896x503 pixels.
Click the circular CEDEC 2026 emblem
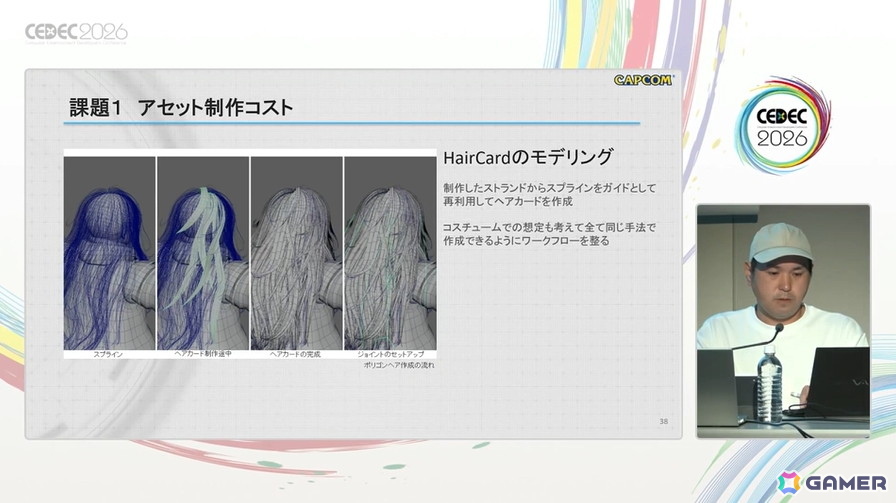[x=782, y=125]
